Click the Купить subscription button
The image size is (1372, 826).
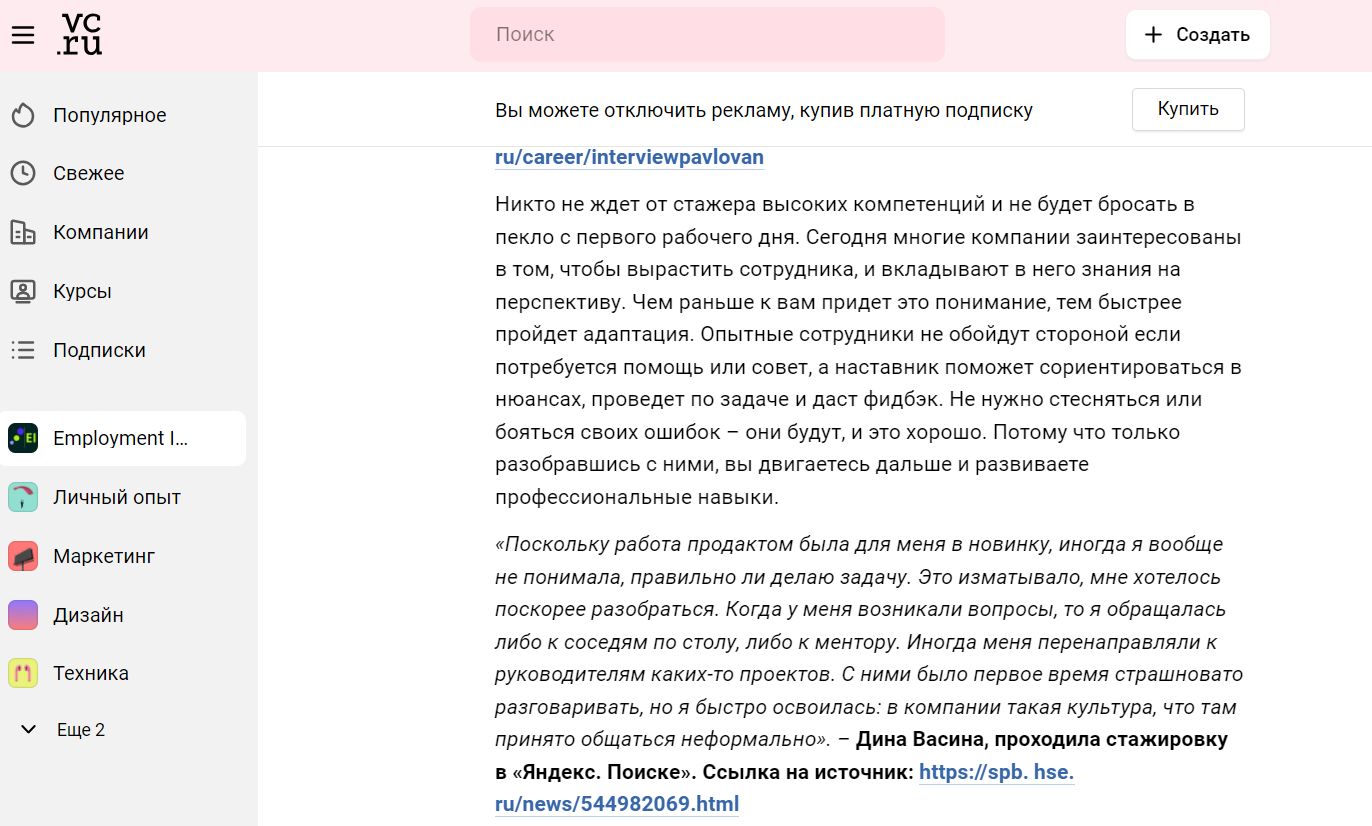click(1188, 110)
